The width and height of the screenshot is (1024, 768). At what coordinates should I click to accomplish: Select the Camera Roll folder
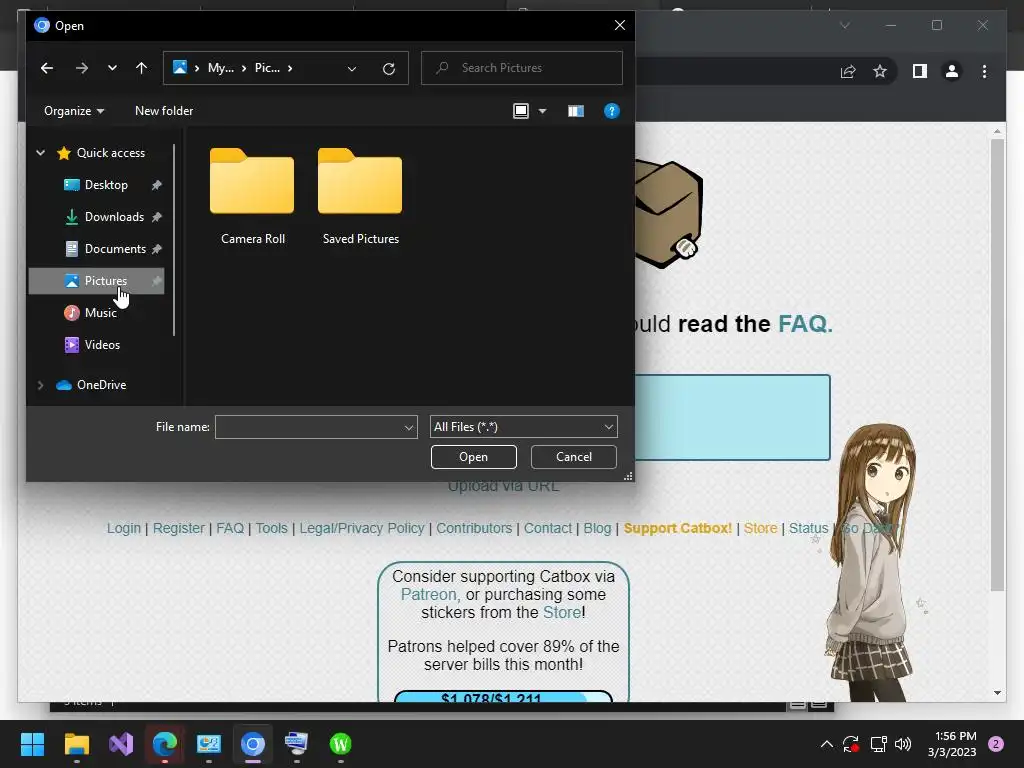click(x=252, y=197)
